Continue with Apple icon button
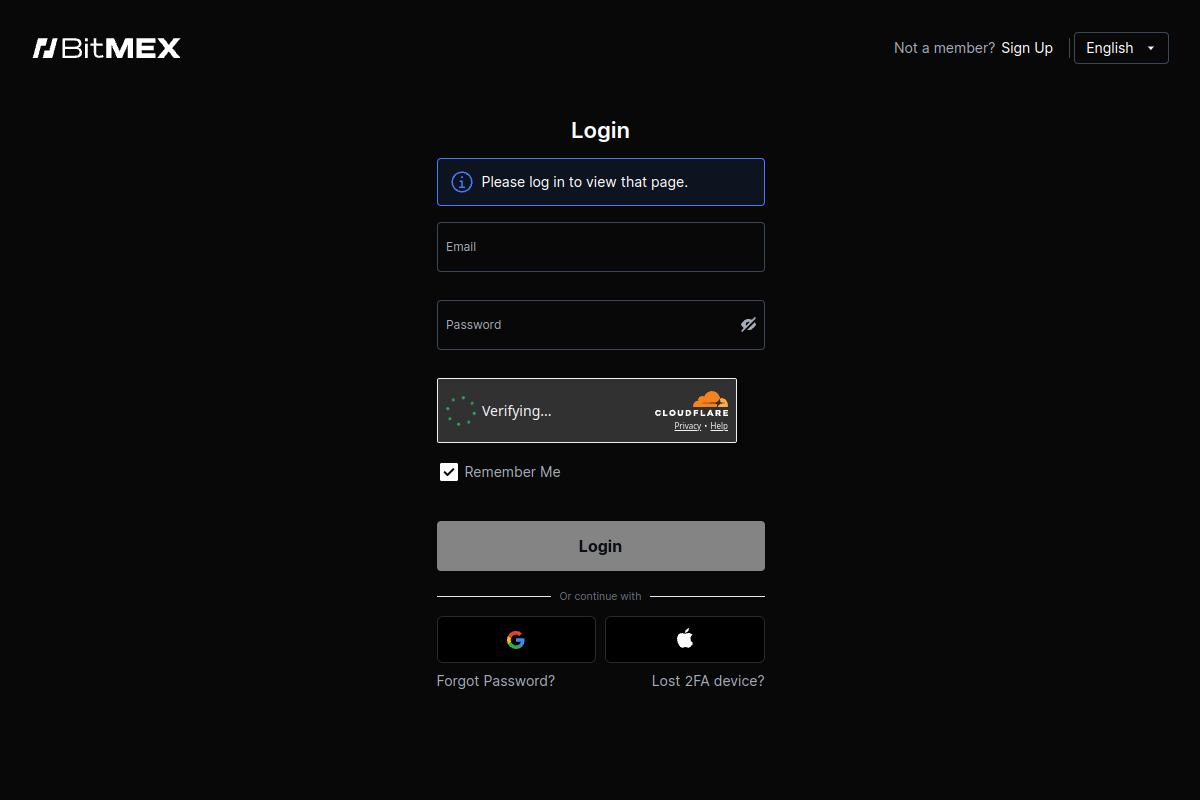 (x=685, y=640)
